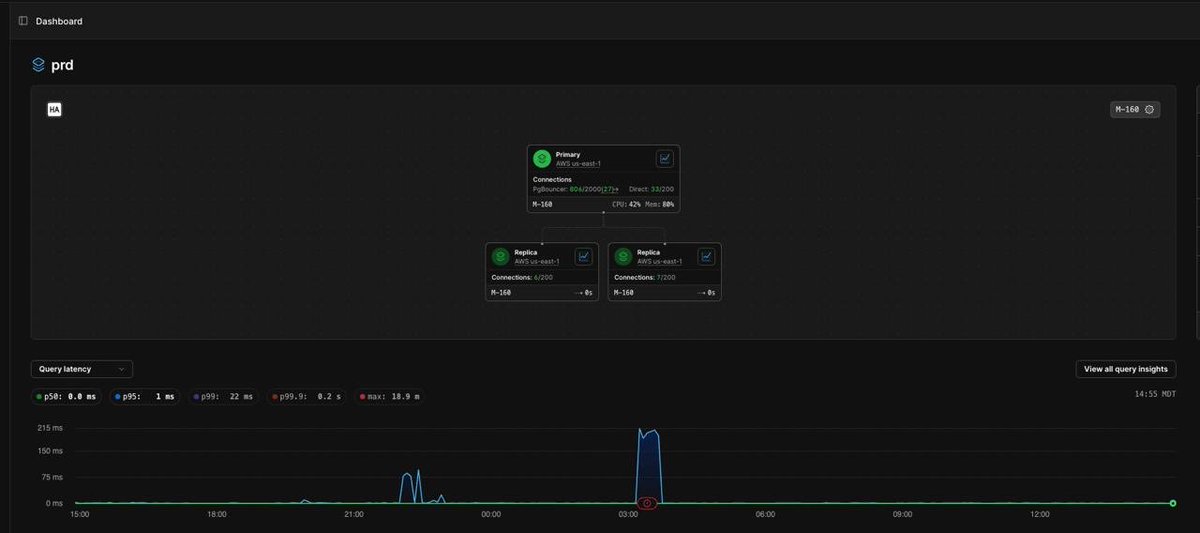
Task: Click the 21:00 time axis label
Action: pyautogui.click(x=354, y=514)
